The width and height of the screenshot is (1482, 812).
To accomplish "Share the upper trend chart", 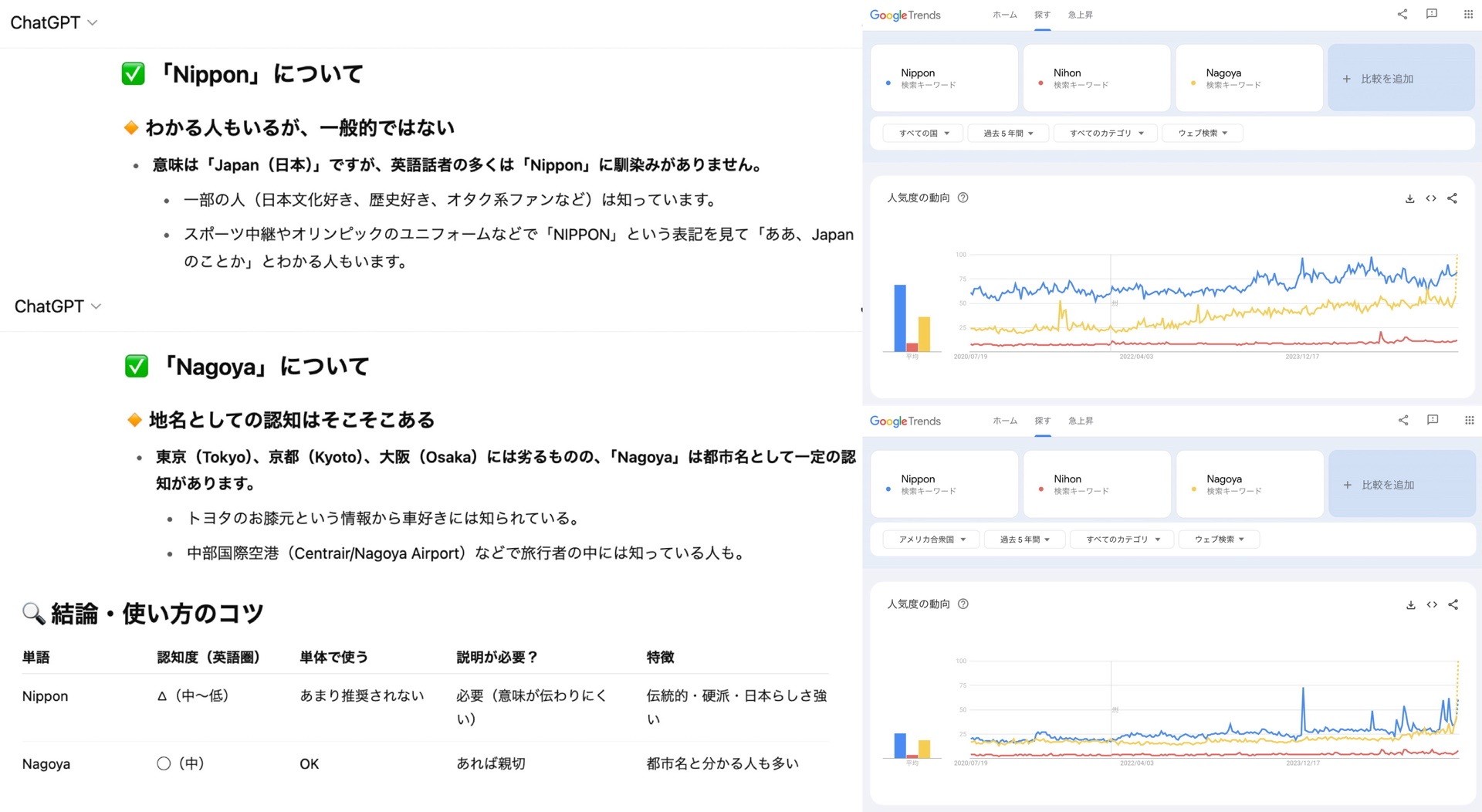I will pyautogui.click(x=1452, y=198).
